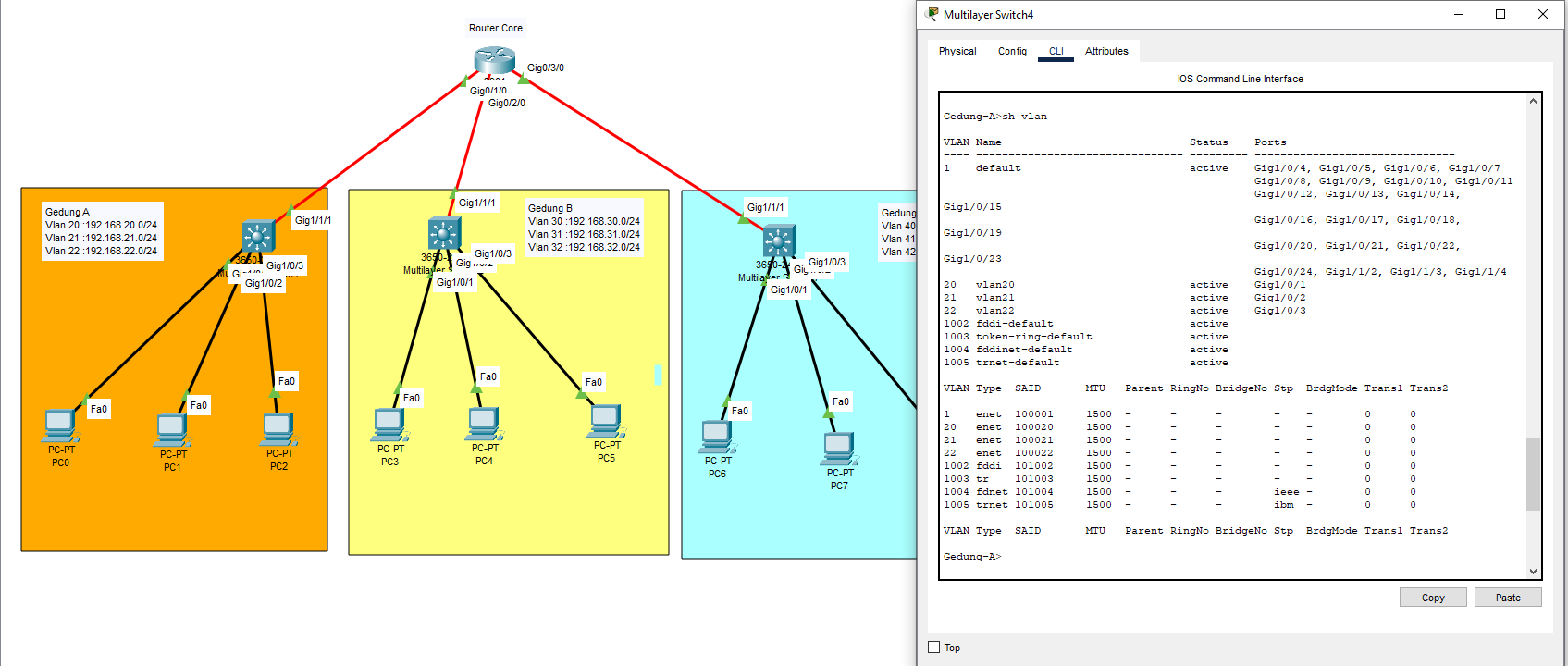The image size is (1568, 666).
Task: Open the Config tab
Action: pyautogui.click(x=1012, y=51)
